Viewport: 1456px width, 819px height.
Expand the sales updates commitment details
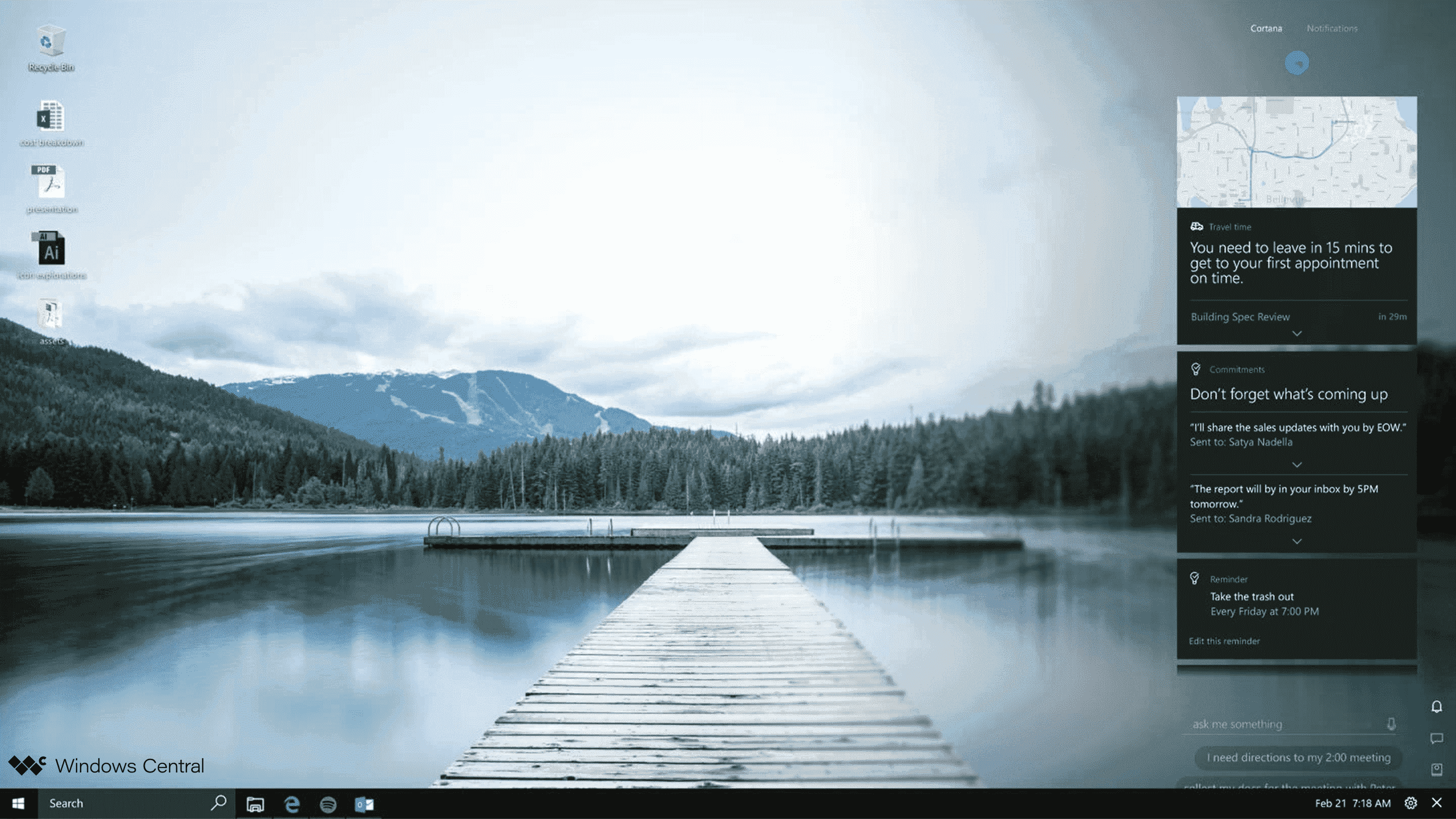1296,463
